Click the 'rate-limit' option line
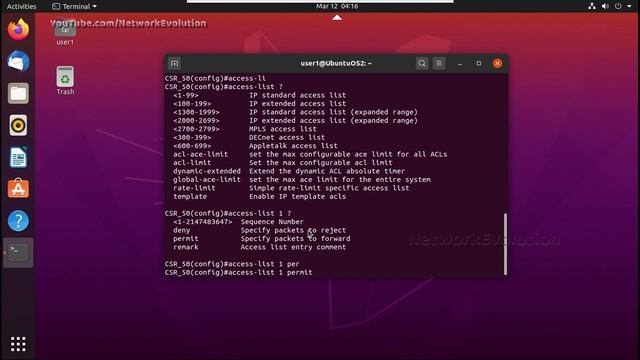Viewport: 640px width, 360px height. tap(291, 188)
